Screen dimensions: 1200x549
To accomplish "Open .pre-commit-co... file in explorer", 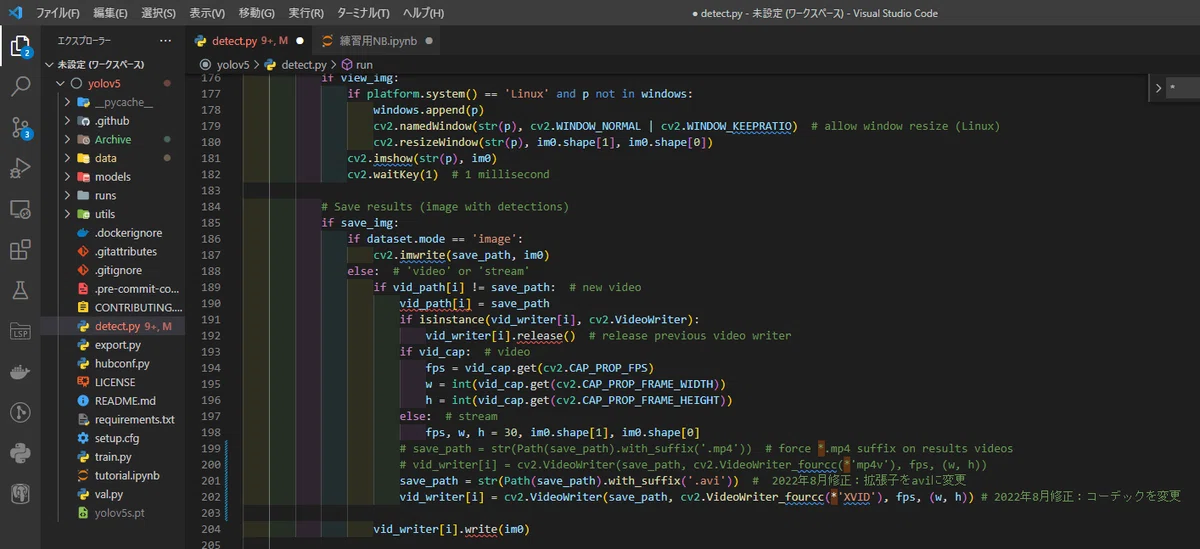I will 136,289.
